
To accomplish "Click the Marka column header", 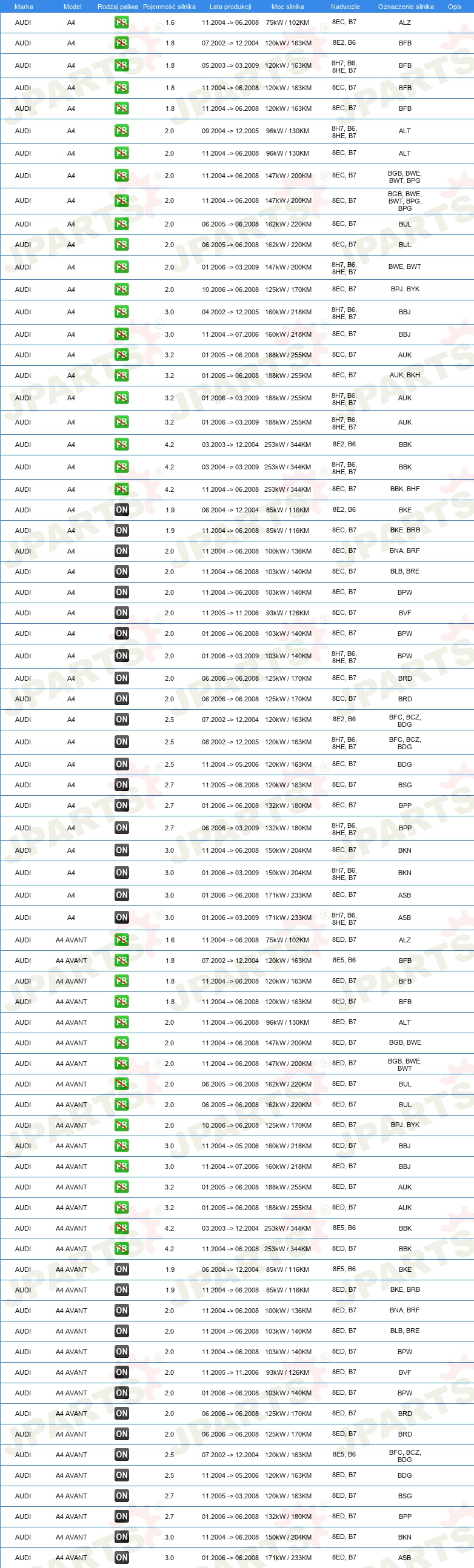I will click(24, 7).
